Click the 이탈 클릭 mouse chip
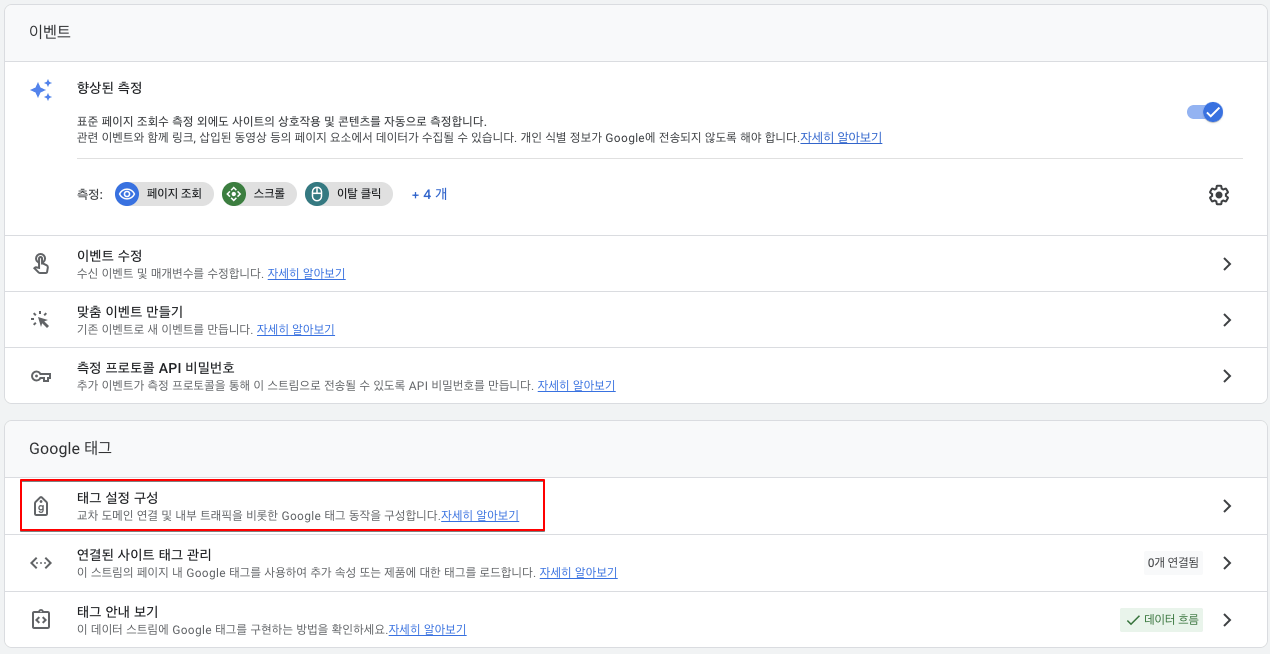Image resolution: width=1270 pixels, height=654 pixels. point(349,194)
